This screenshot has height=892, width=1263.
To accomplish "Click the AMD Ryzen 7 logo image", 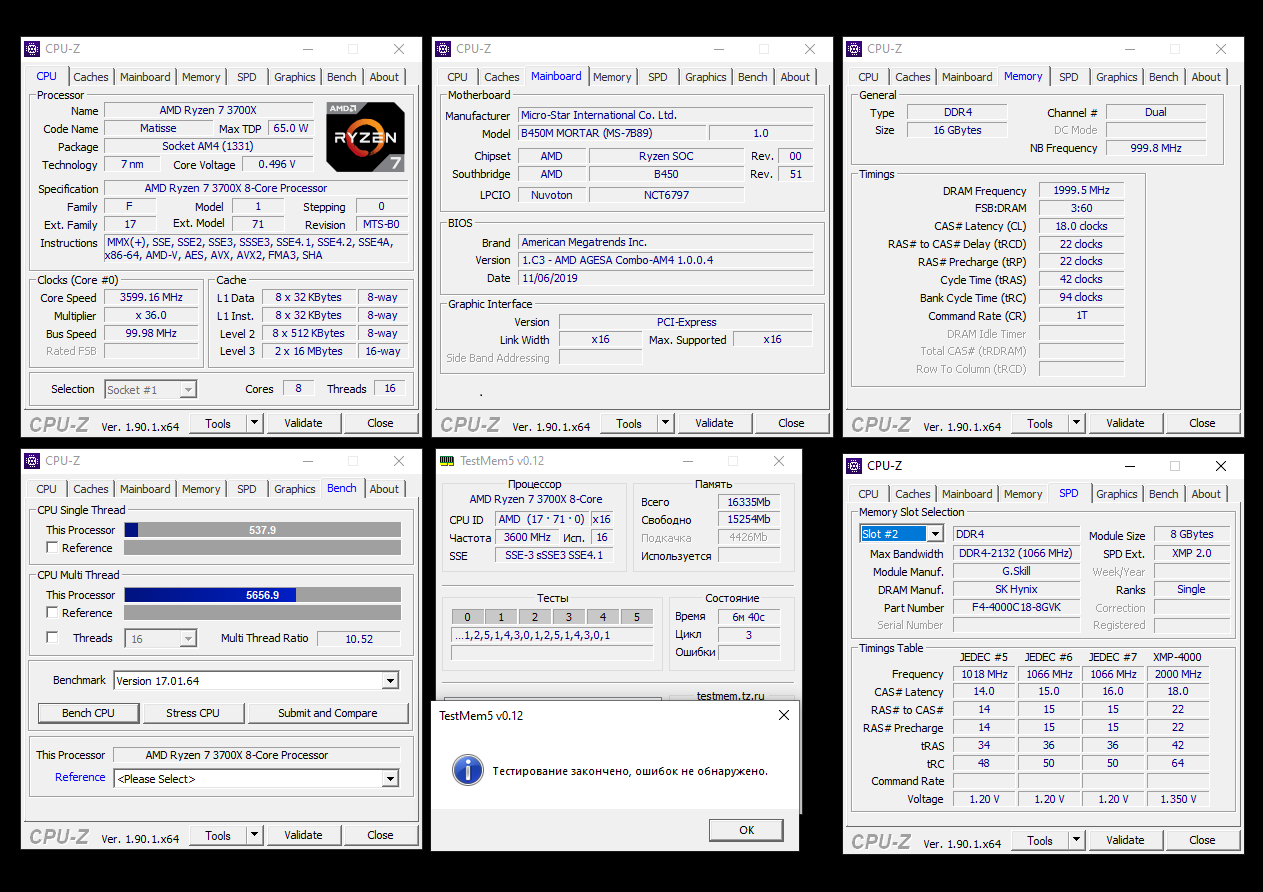I will tap(366, 137).
